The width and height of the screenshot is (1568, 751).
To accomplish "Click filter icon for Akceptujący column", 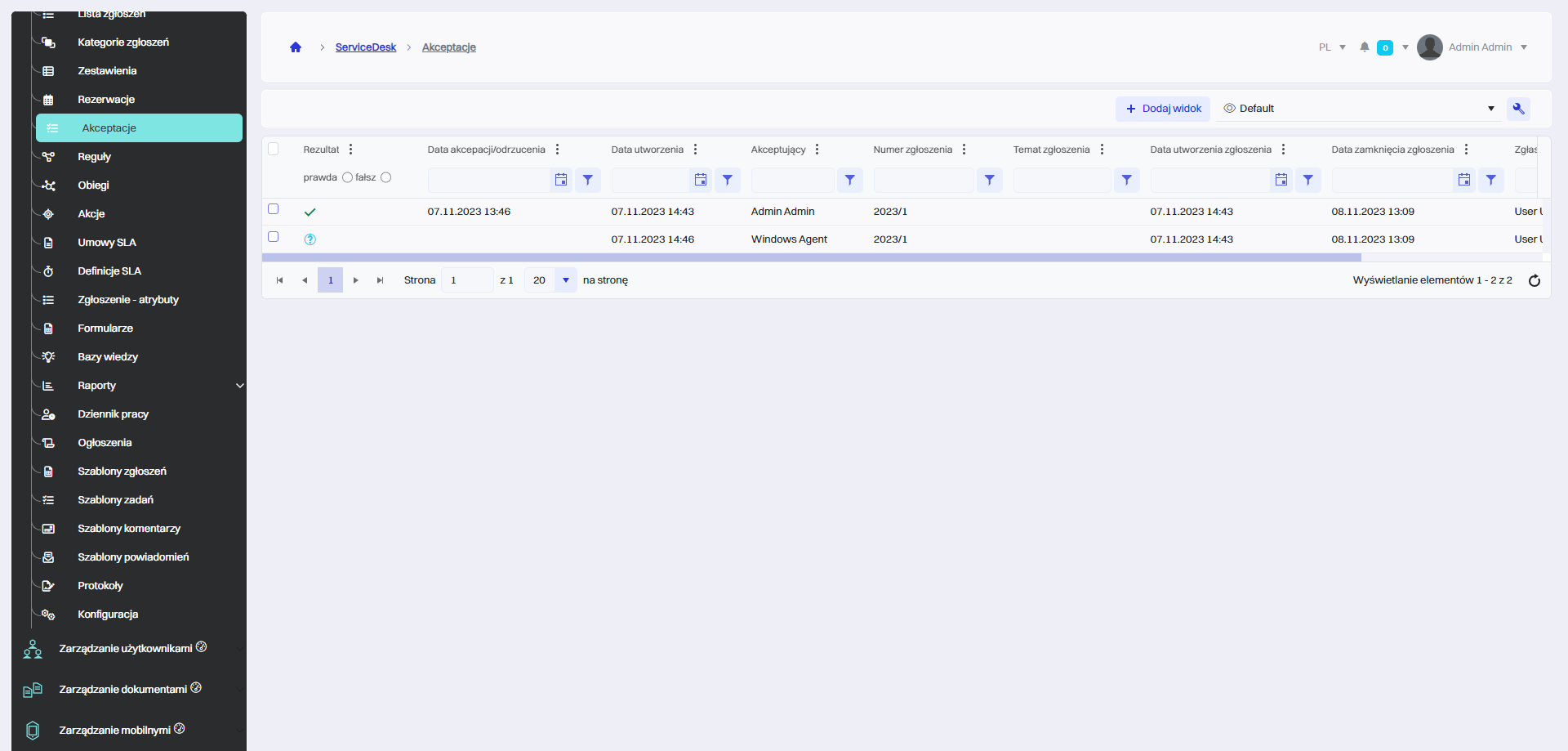I will pyautogui.click(x=849, y=180).
